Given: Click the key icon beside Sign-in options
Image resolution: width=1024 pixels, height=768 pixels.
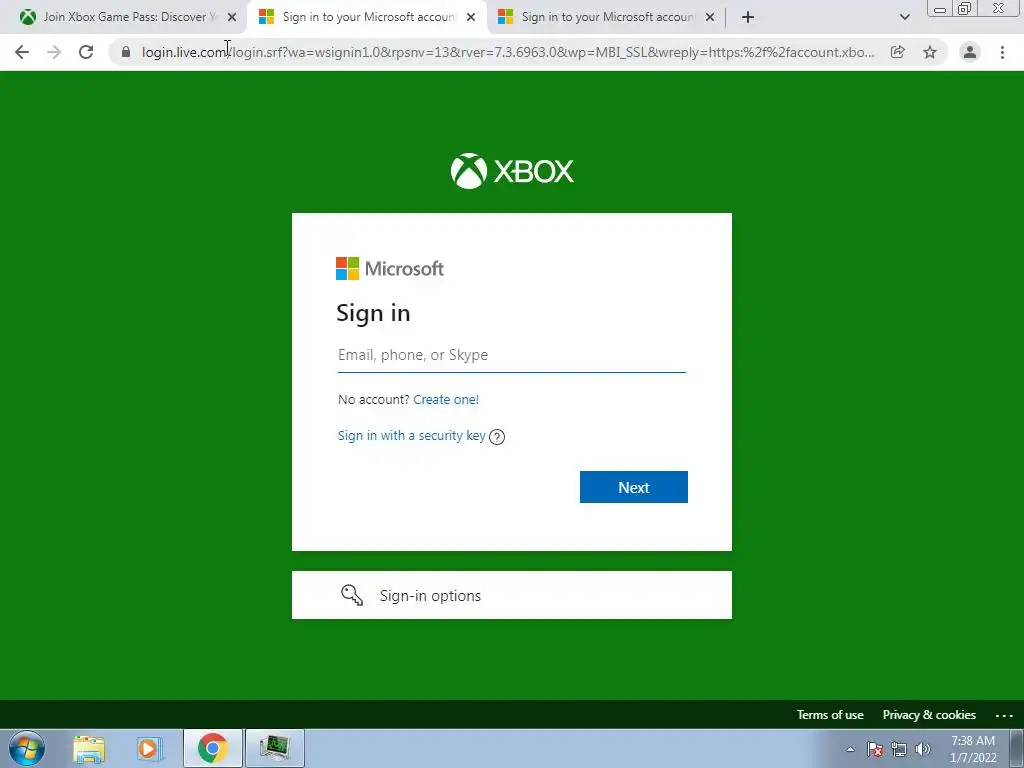Looking at the screenshot, I should pyautogui.click(x=352, y=595).
